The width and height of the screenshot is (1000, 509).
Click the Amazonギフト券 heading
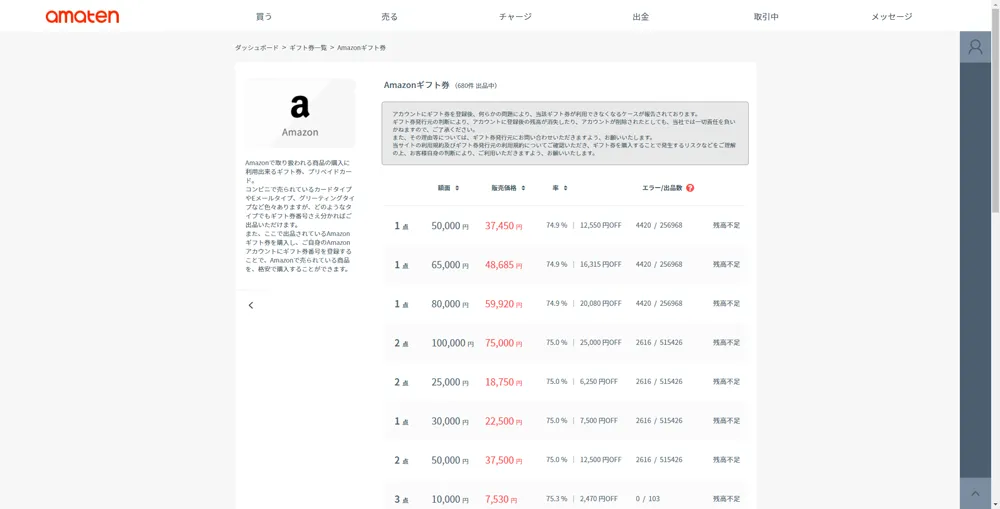[x=416, y=85]
